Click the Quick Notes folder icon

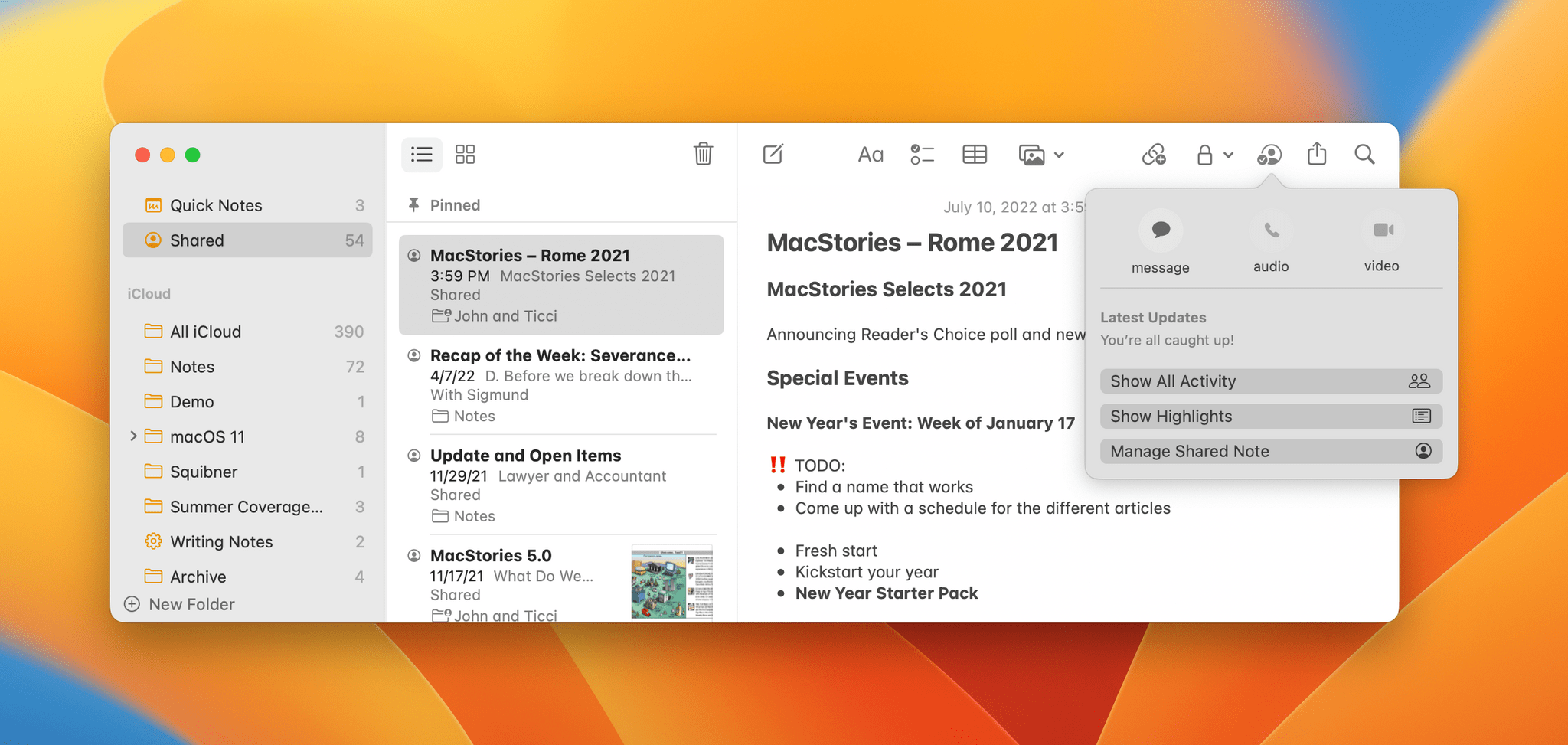click(x=153, y=205)
